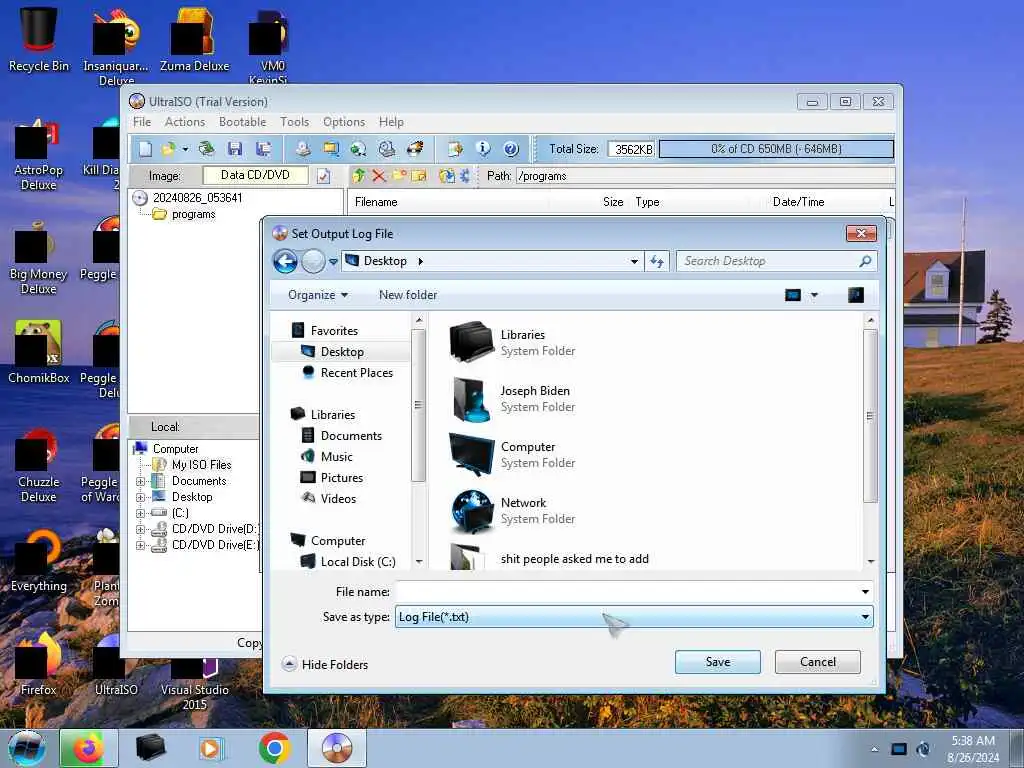Click the New Folder star icon in UltraISO

click(399, 176)
